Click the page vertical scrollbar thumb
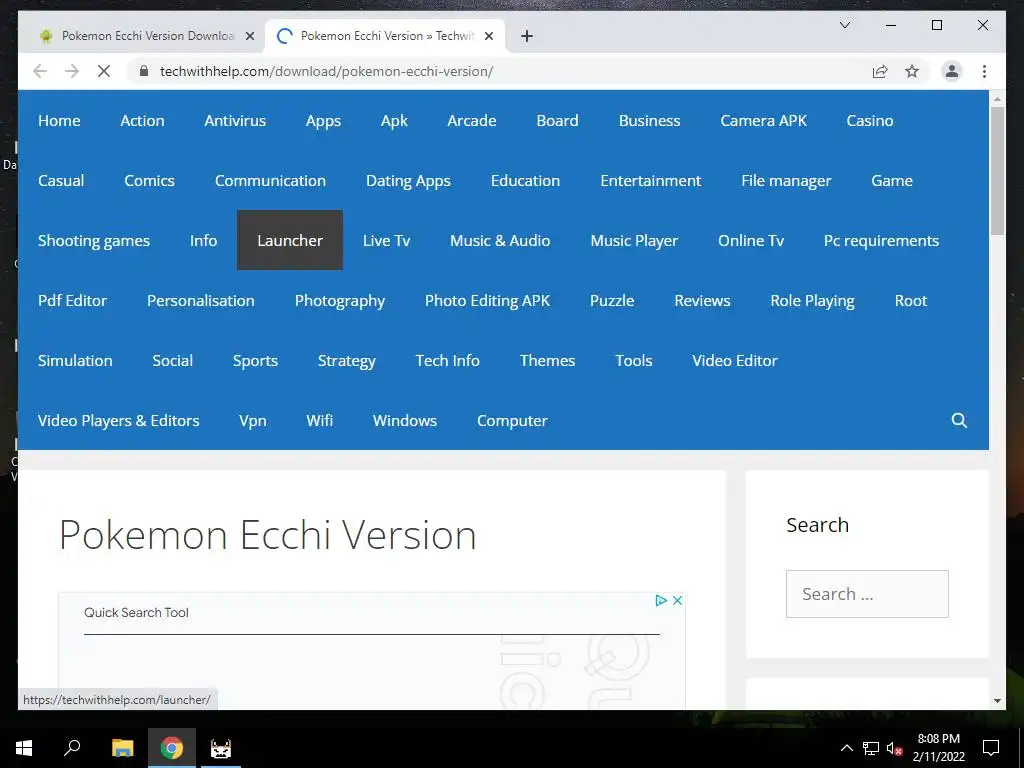1024x768 pixels. pyautogui.click(x=997, y=170)
